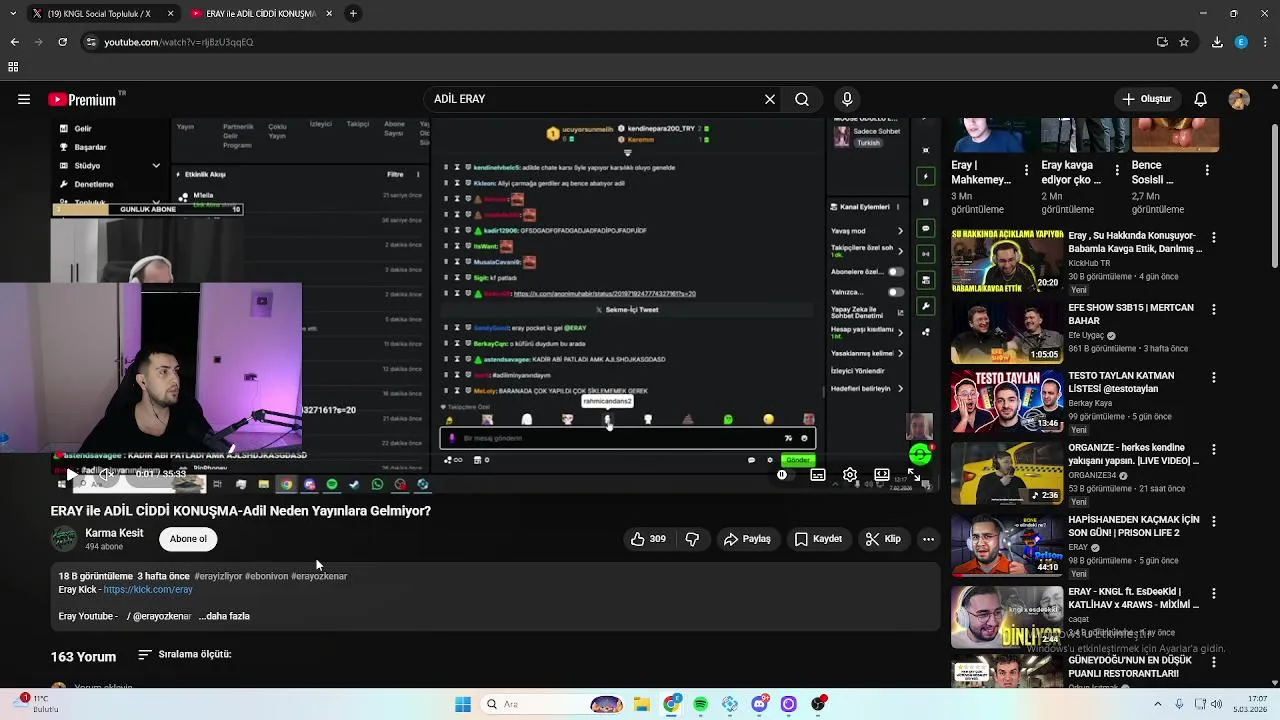This screenshot has height=720, width=1280.
Task: Open Karma Kesit channel avatar
Action: [64, 539]
